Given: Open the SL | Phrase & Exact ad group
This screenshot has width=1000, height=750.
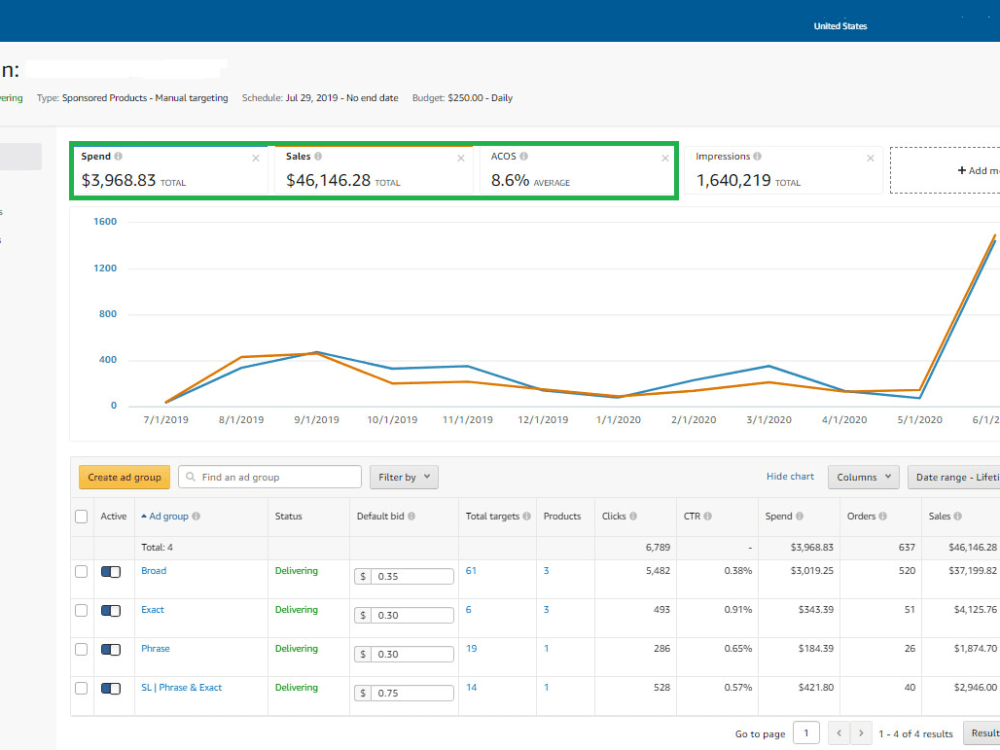Looking at the screenshot, I should 182,688.
